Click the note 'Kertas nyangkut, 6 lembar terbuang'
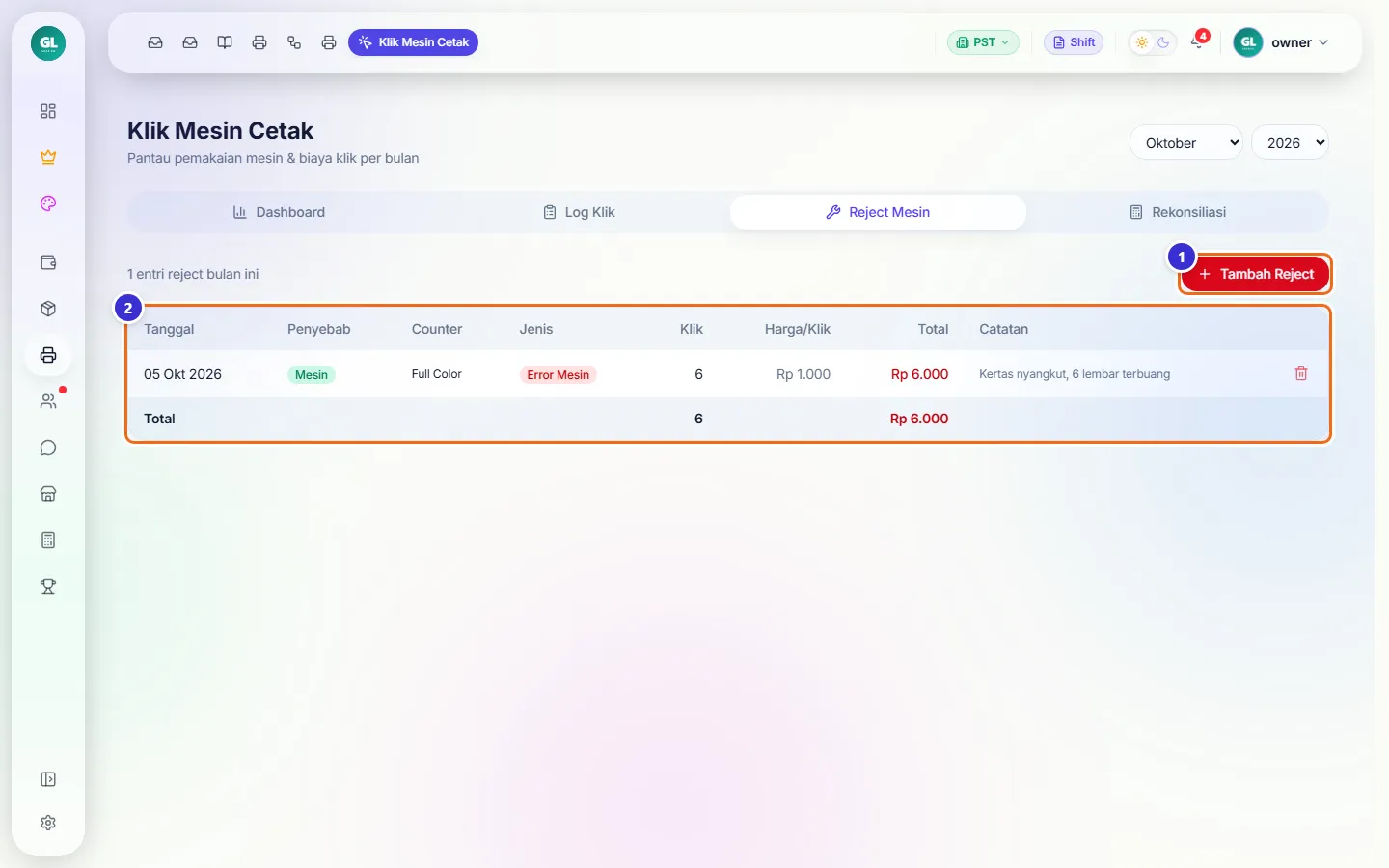Viewport: 1389px width, 868px height. coord(1075,374)
